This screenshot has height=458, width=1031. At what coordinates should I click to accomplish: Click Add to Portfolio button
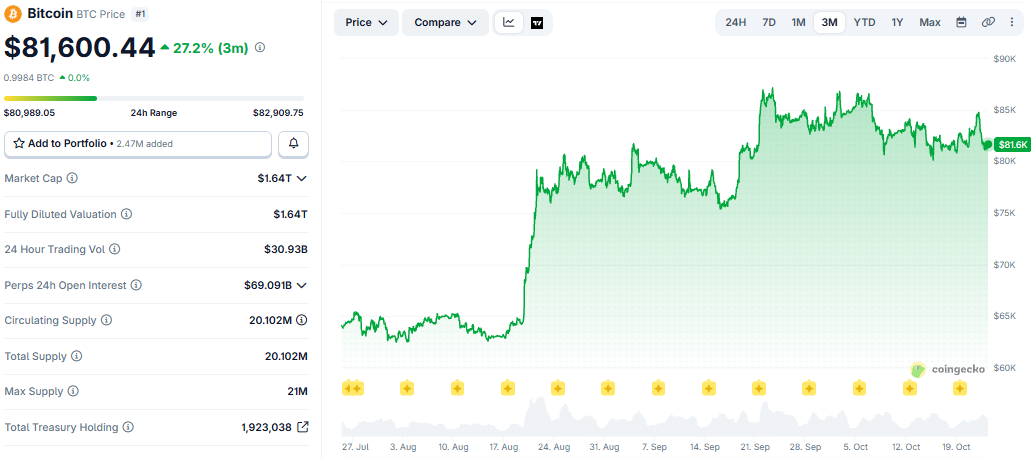coord(138,144)
